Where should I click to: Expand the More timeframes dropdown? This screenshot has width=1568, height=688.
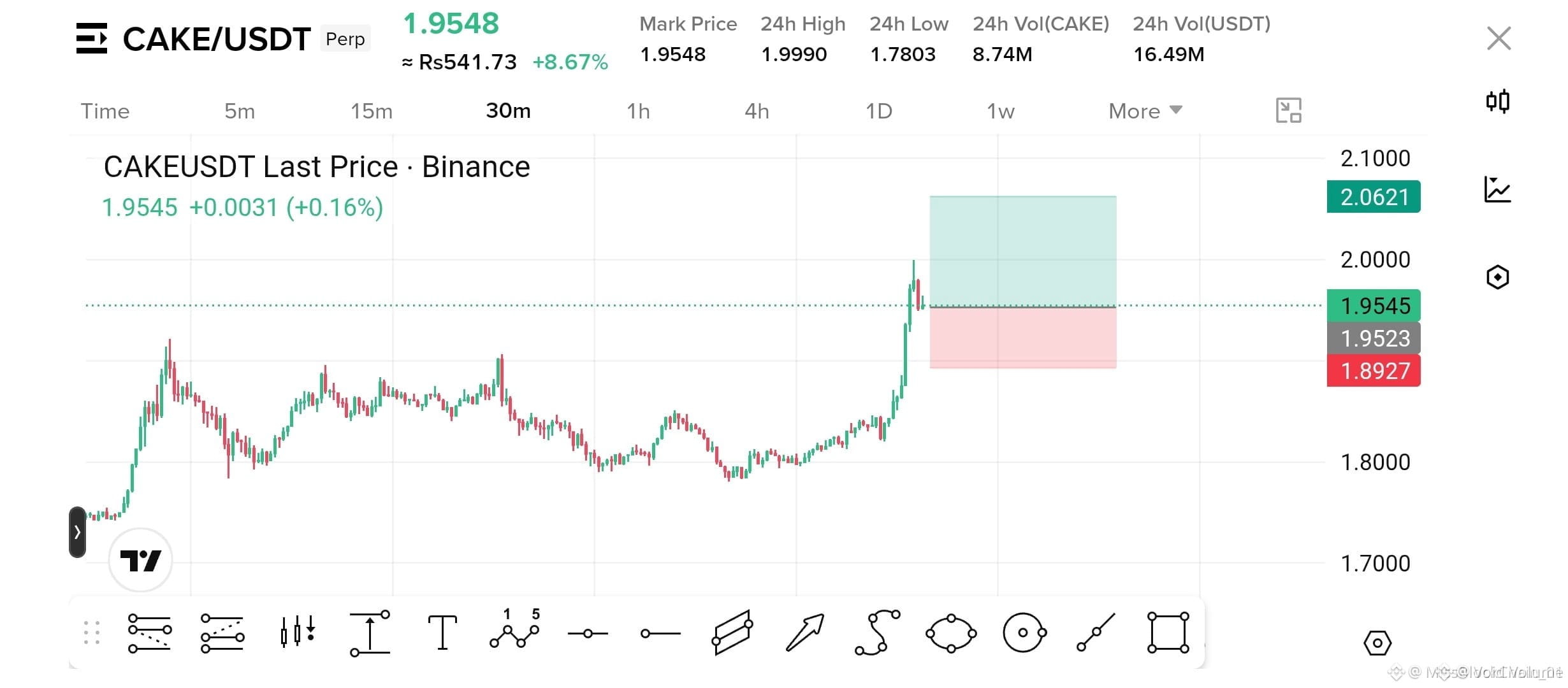point(1145,111)
